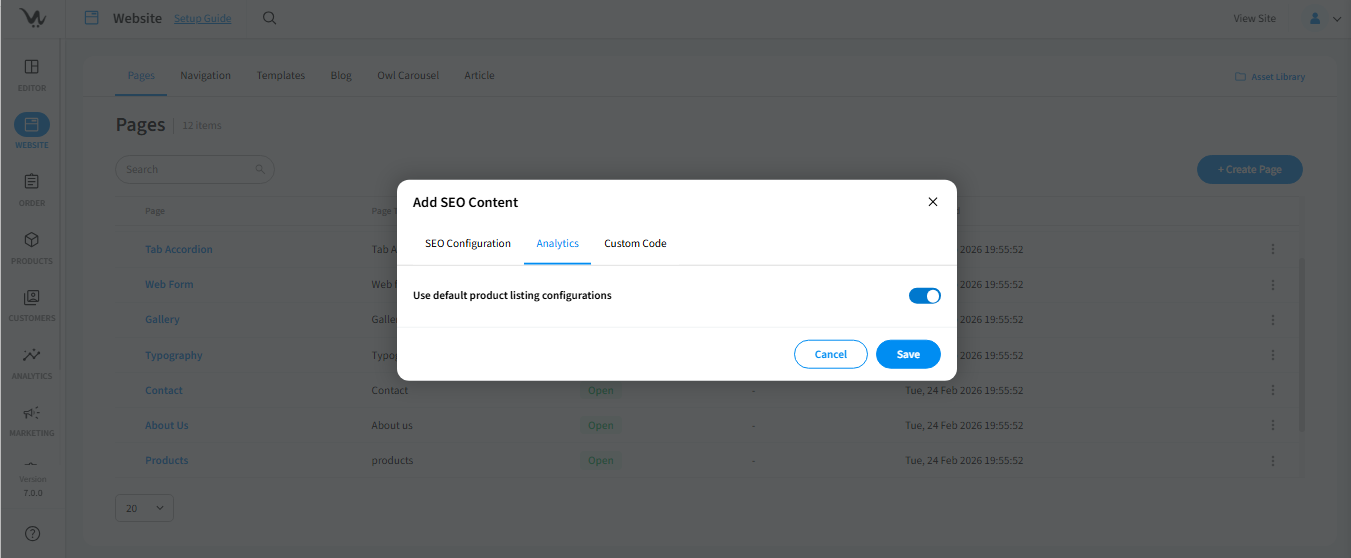This screenshot has width=1351, height=558.
Task: Click the search magnifier icon in header
Action: 269,18
